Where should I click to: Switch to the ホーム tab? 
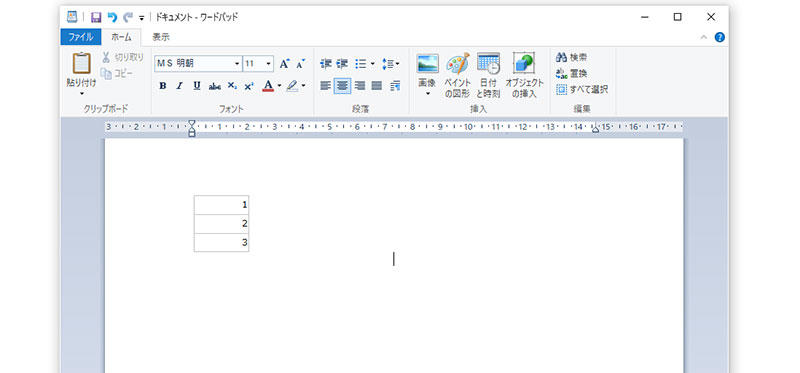pyautogui.click(x=121, y=37)
